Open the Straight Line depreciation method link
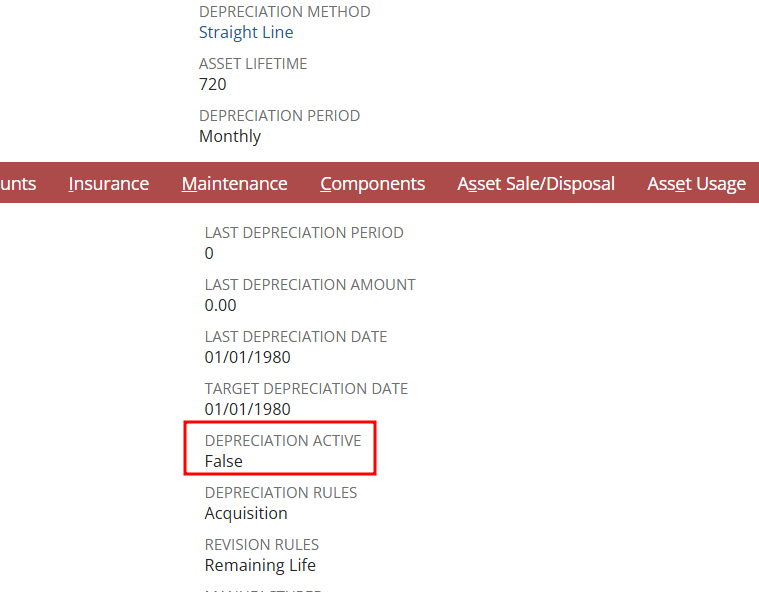Image resolution: width=759 pixels, height=592 pixels. [246, 32]
